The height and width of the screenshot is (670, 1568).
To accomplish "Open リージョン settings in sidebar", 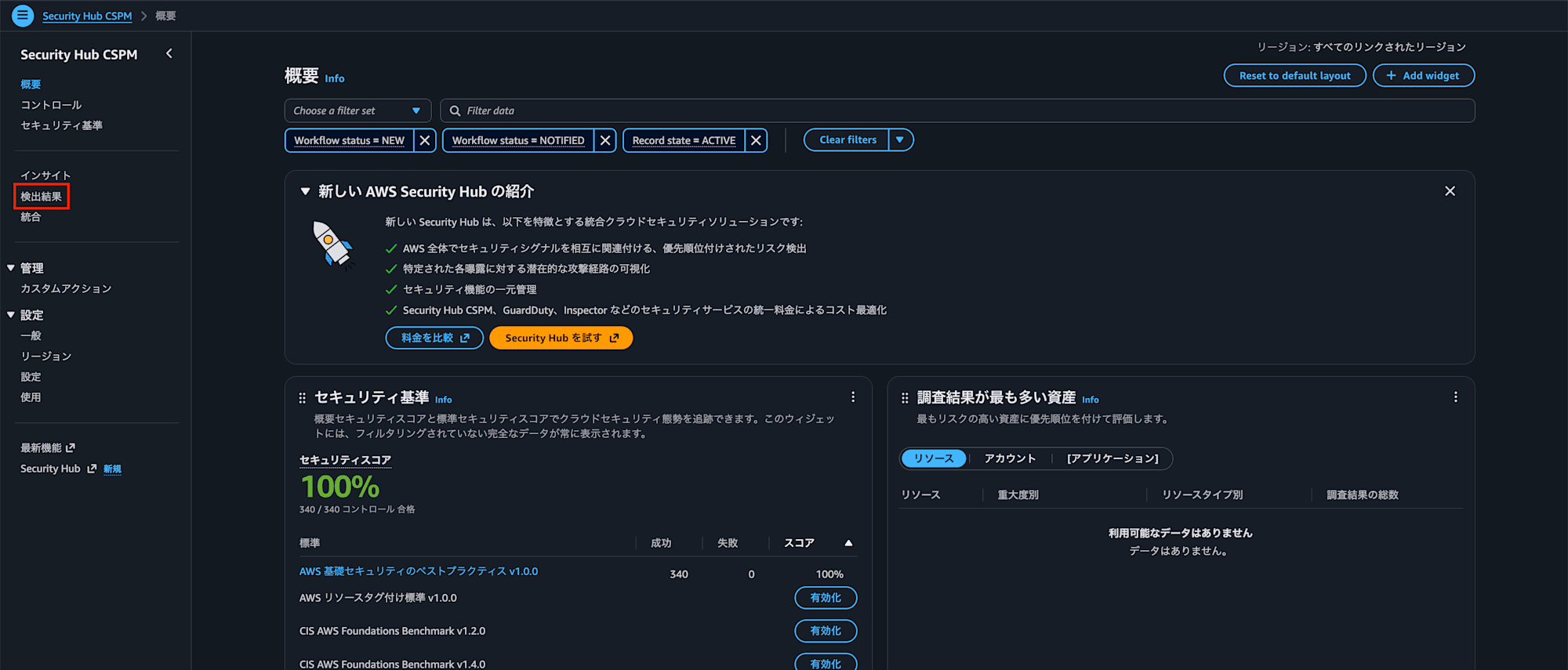I will 45,356.
